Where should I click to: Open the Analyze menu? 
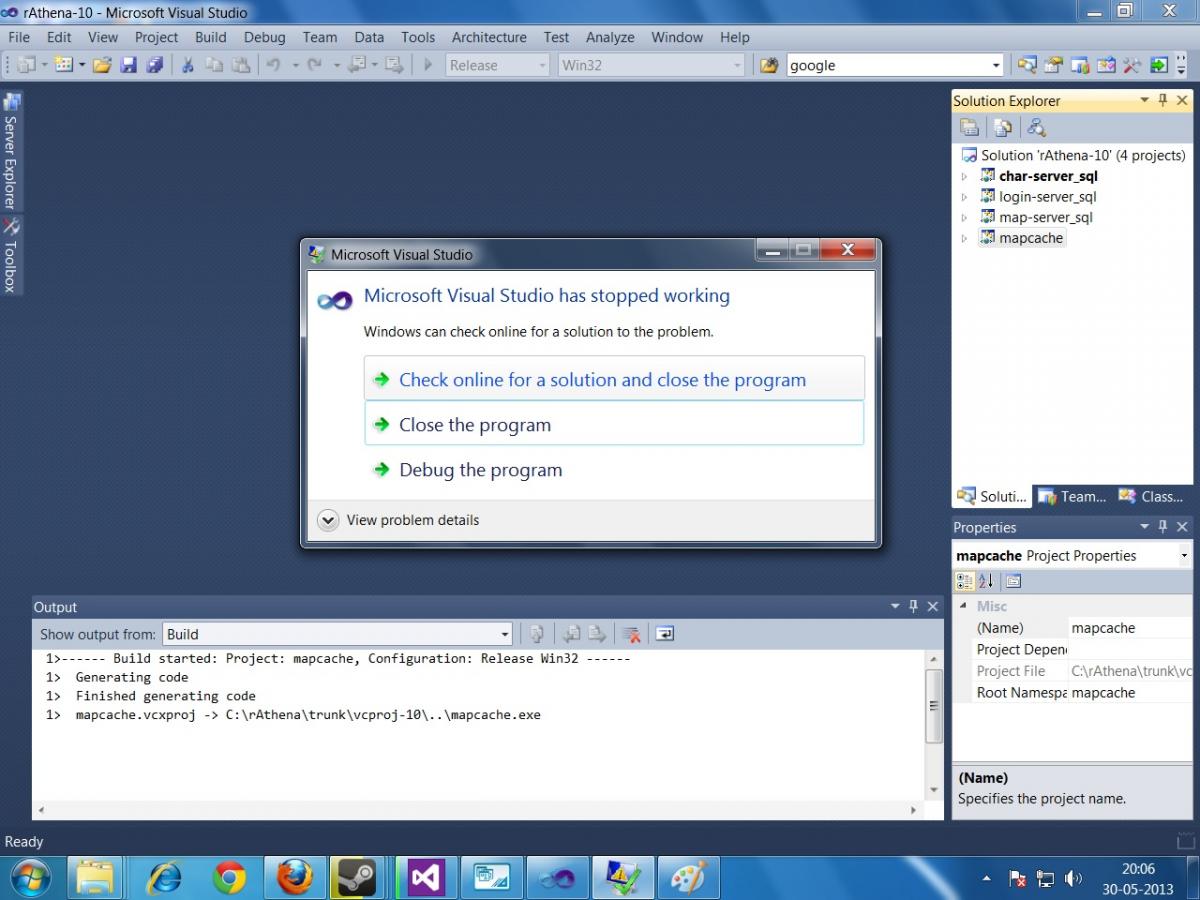[x=610, y=37]
